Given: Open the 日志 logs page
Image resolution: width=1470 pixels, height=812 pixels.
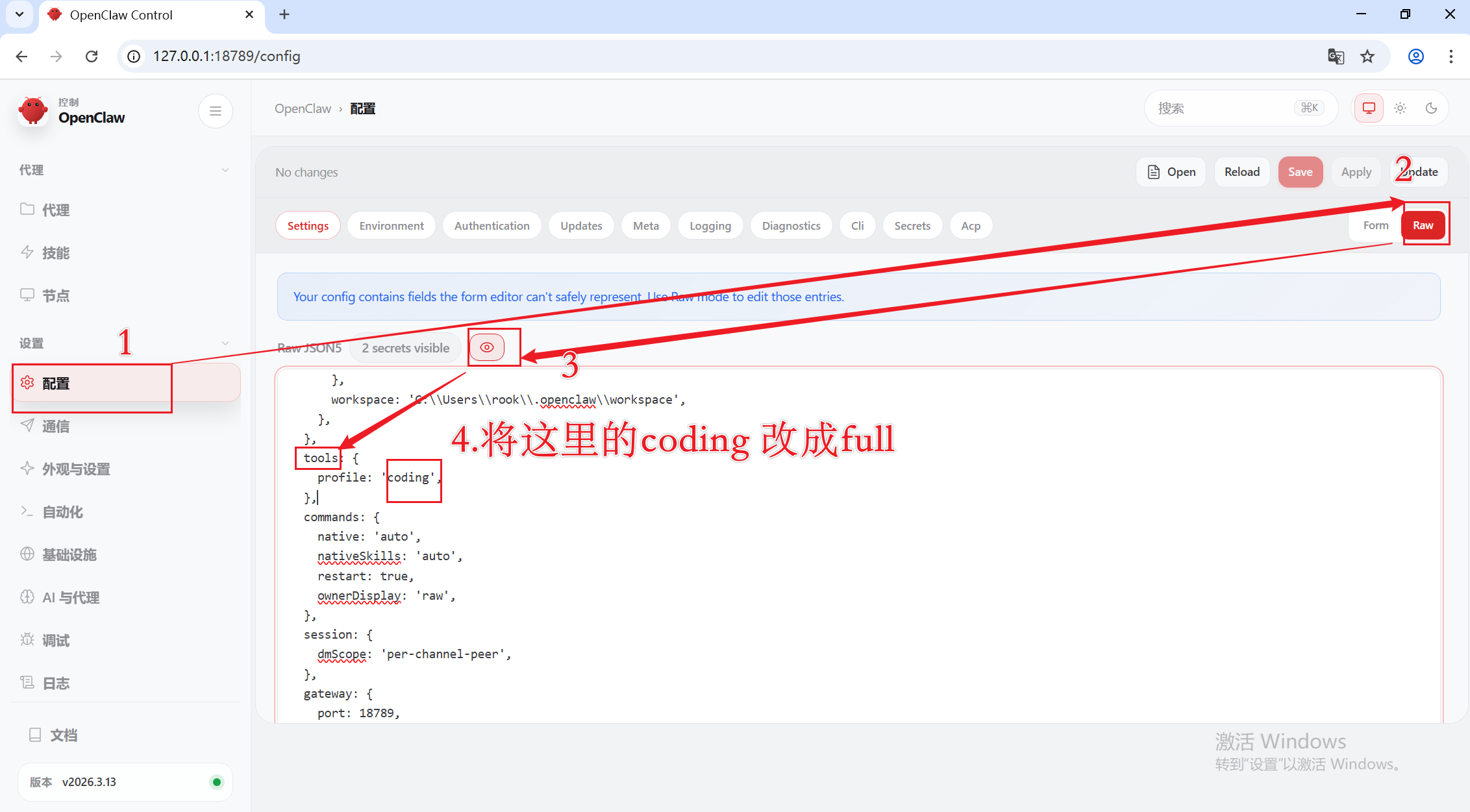Looking at the screenshot, I should coord(125,683).
